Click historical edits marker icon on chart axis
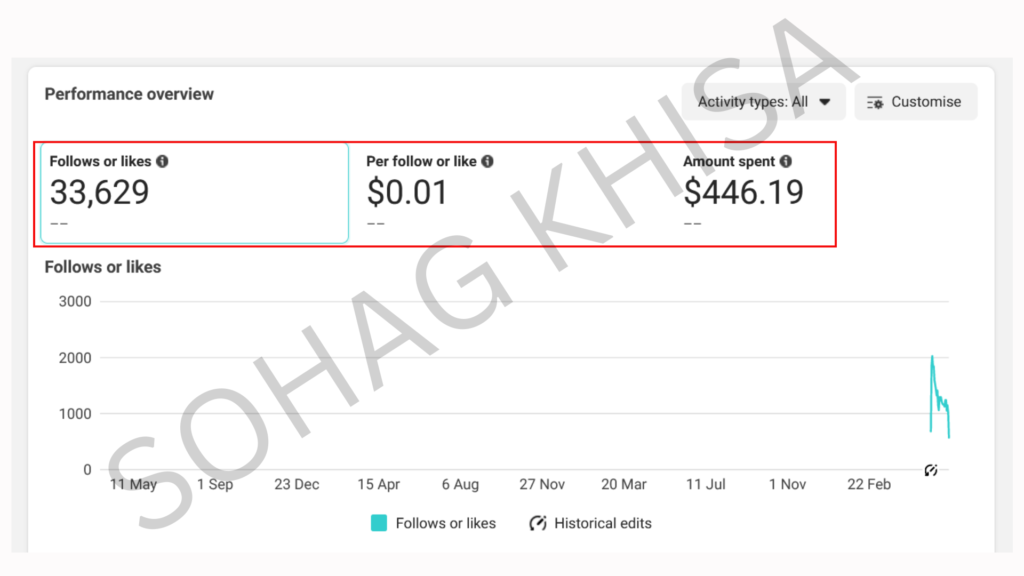The image size is (1024, 576). tap(931, 470)
